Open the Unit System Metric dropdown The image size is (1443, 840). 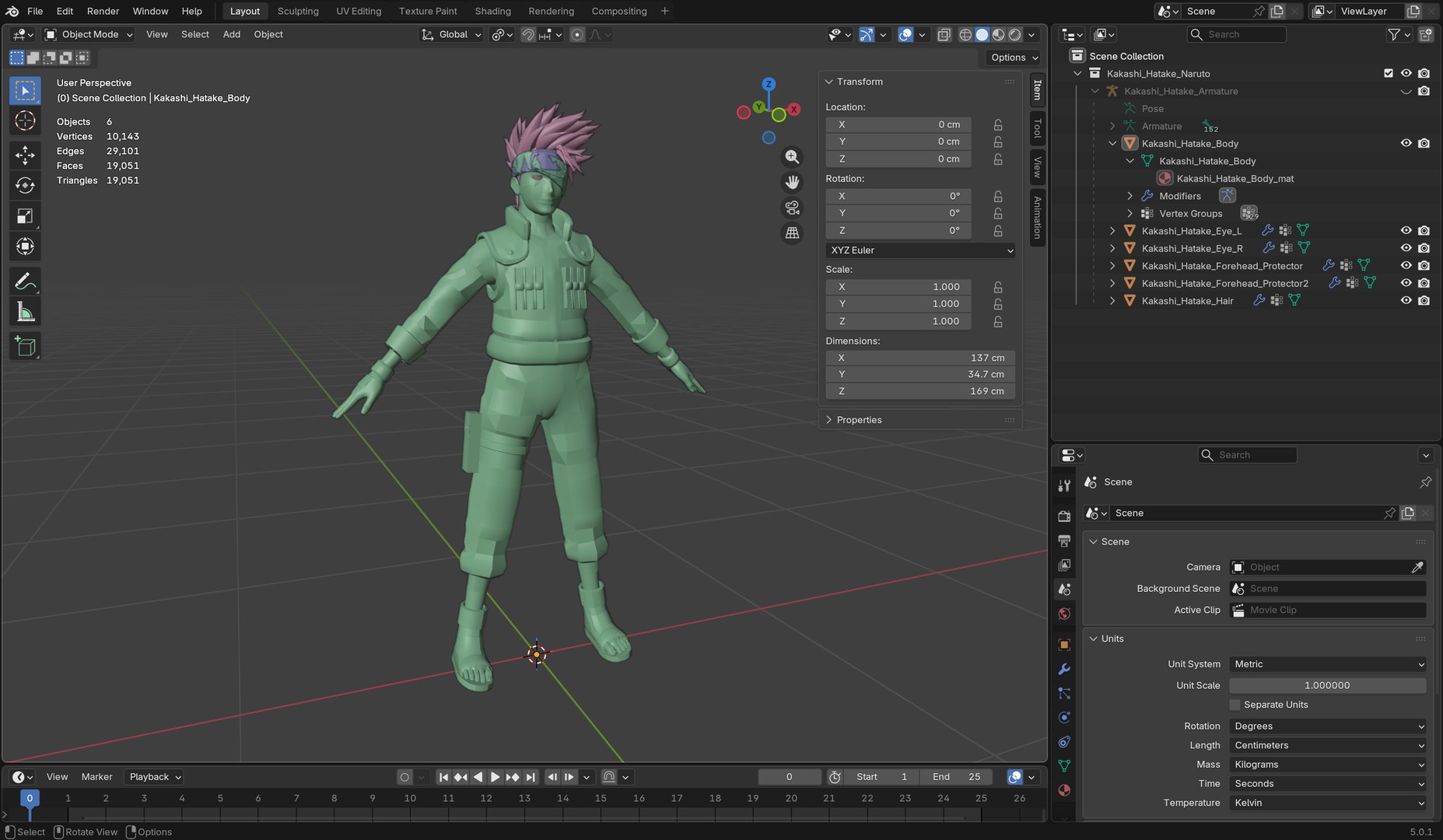pos(1328,664)
